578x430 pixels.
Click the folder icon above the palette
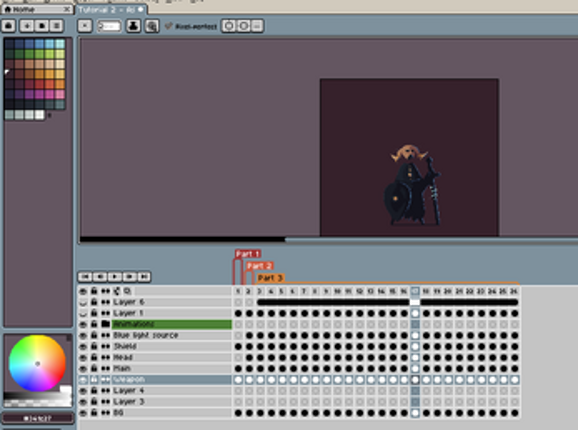pyautogui.click(x=42, y=26)
